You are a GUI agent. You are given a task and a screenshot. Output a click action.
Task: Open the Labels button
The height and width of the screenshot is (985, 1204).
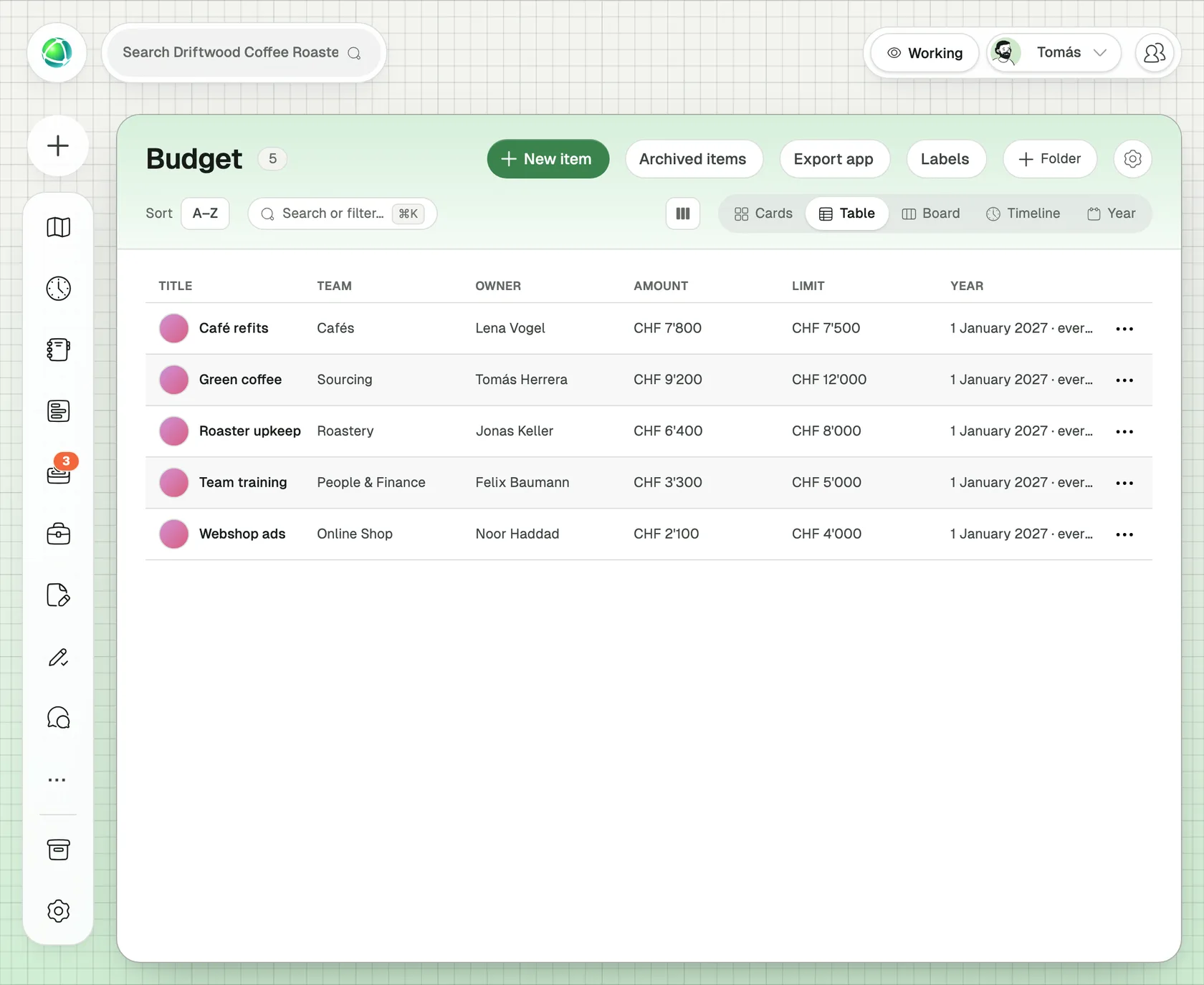[x=945, y=159]
